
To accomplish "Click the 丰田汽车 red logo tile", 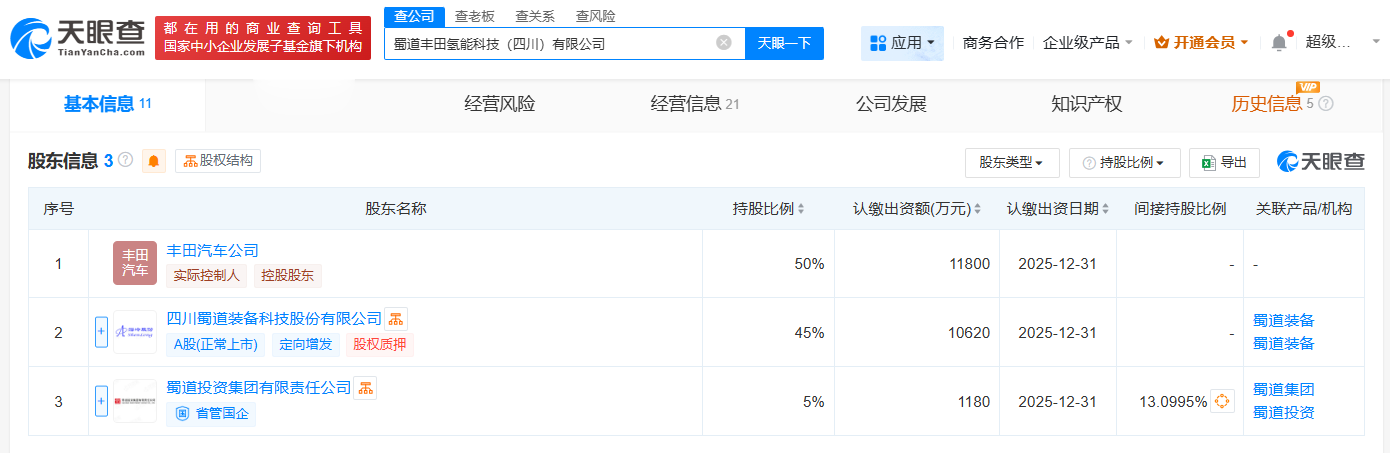I will (135, 263).
